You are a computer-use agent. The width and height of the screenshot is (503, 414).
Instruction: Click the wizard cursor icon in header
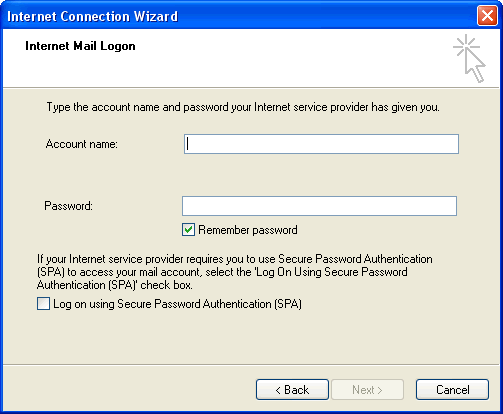(469, 59)
